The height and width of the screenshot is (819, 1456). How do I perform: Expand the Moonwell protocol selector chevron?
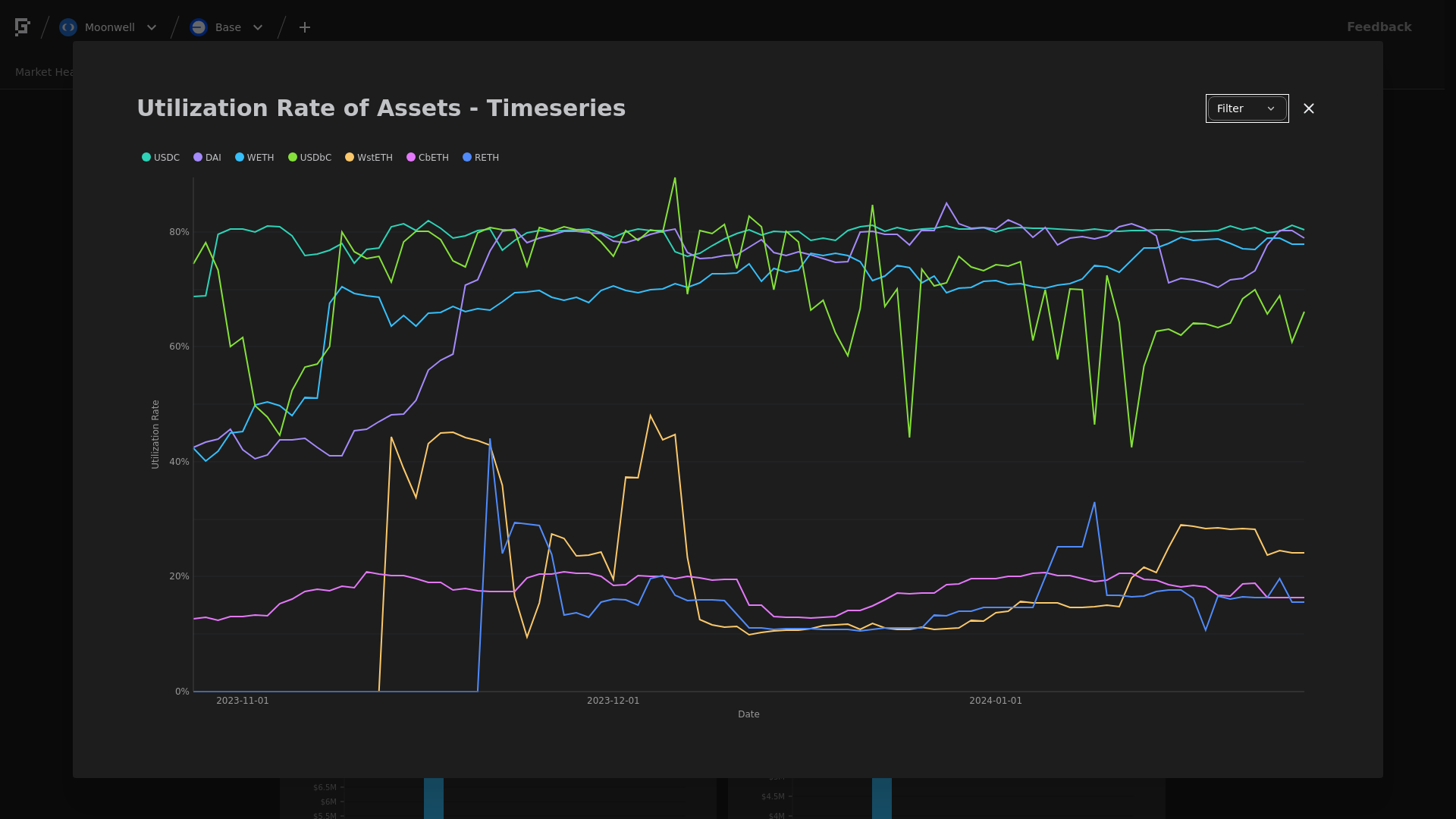152,27
